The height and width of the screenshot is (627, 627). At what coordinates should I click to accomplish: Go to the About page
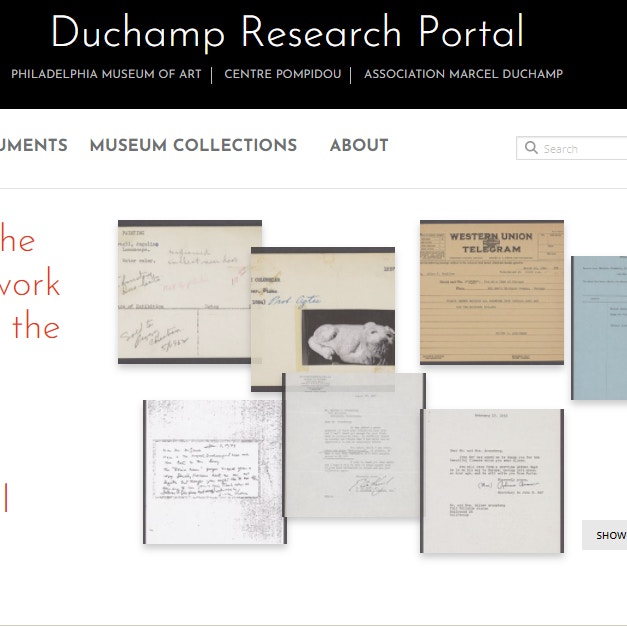click(x=358, y=145)
